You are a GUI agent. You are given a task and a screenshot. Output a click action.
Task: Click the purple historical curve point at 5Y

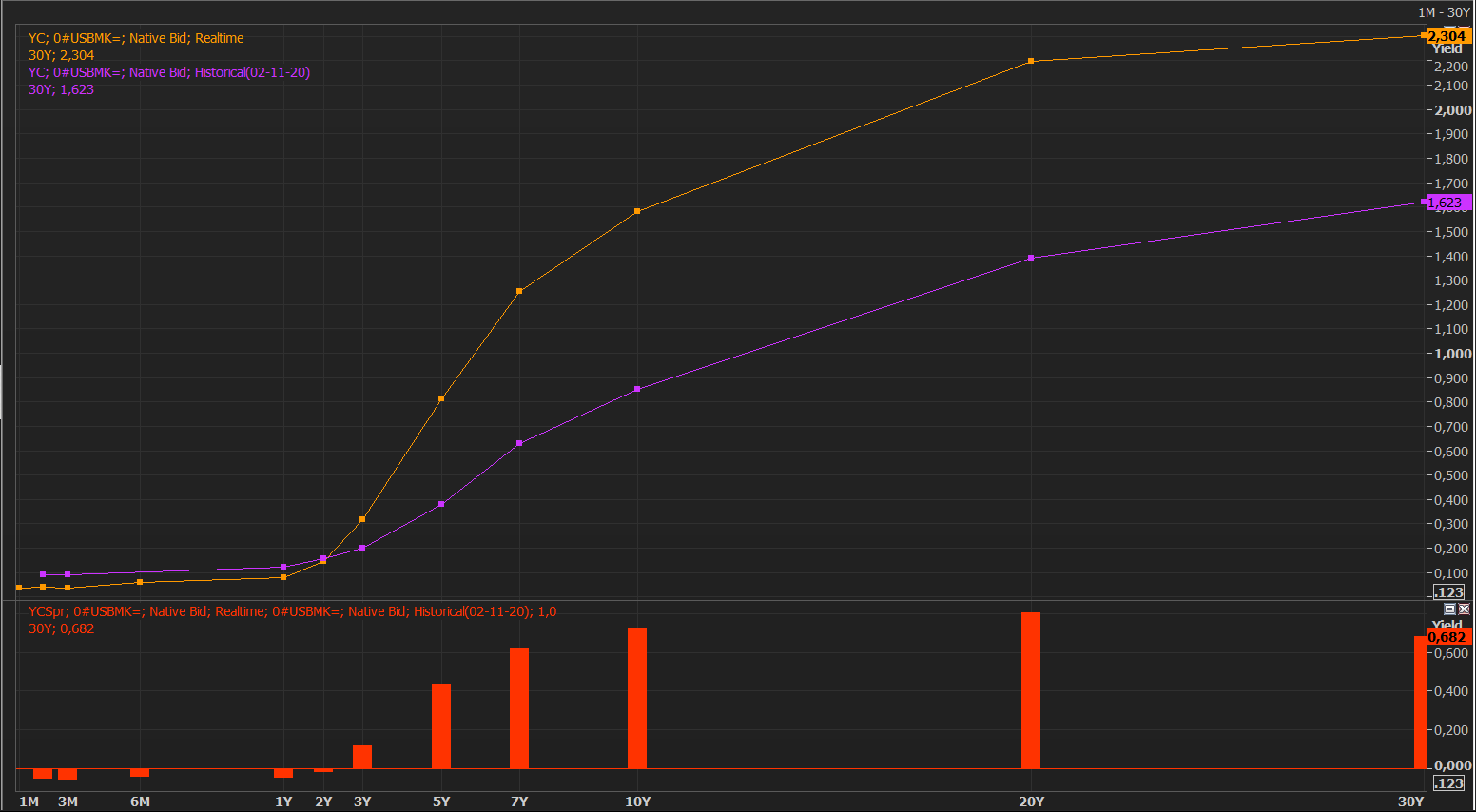click(x=441, y=504)
